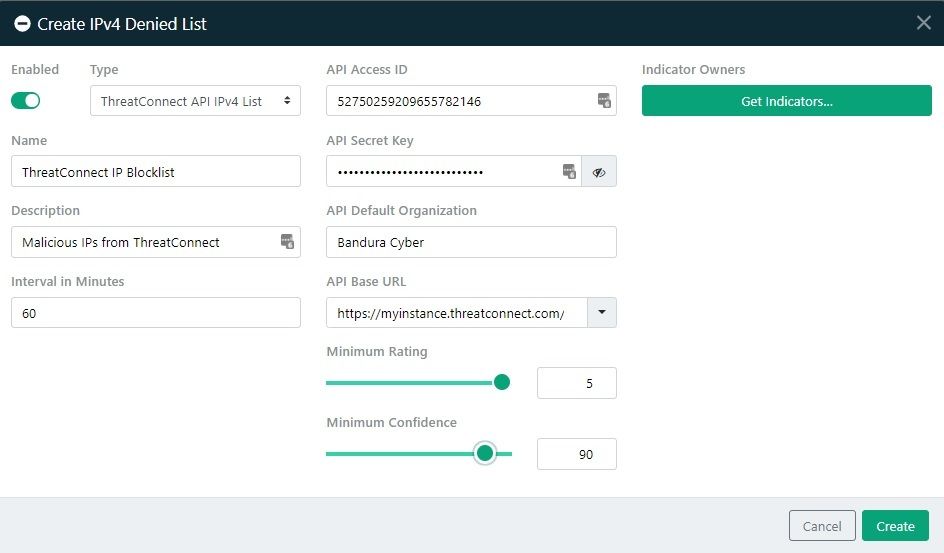944x553 pixels.
Task: Expand the API Base URL dropdown arrow
Action: coord(601,312)
